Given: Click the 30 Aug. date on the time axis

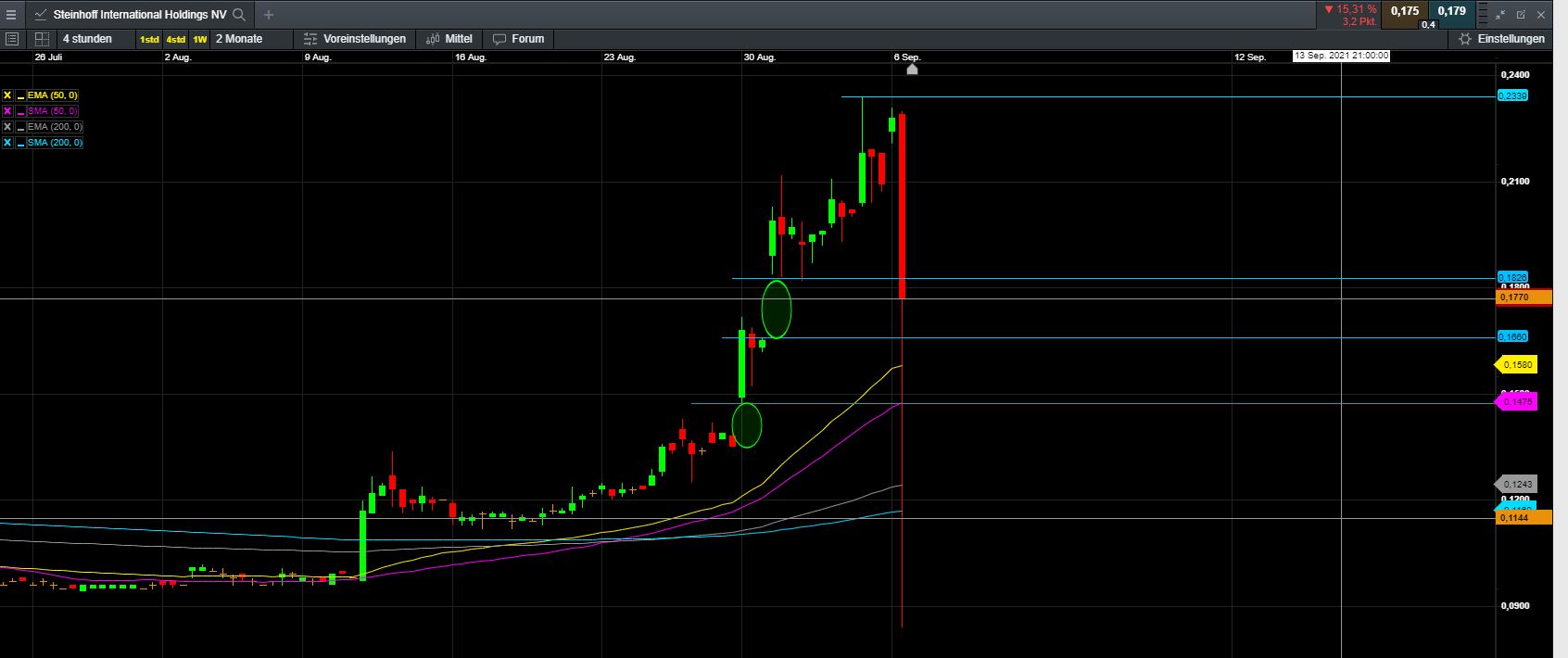Looking at the screenshot, I should click(x=759, y=57).
